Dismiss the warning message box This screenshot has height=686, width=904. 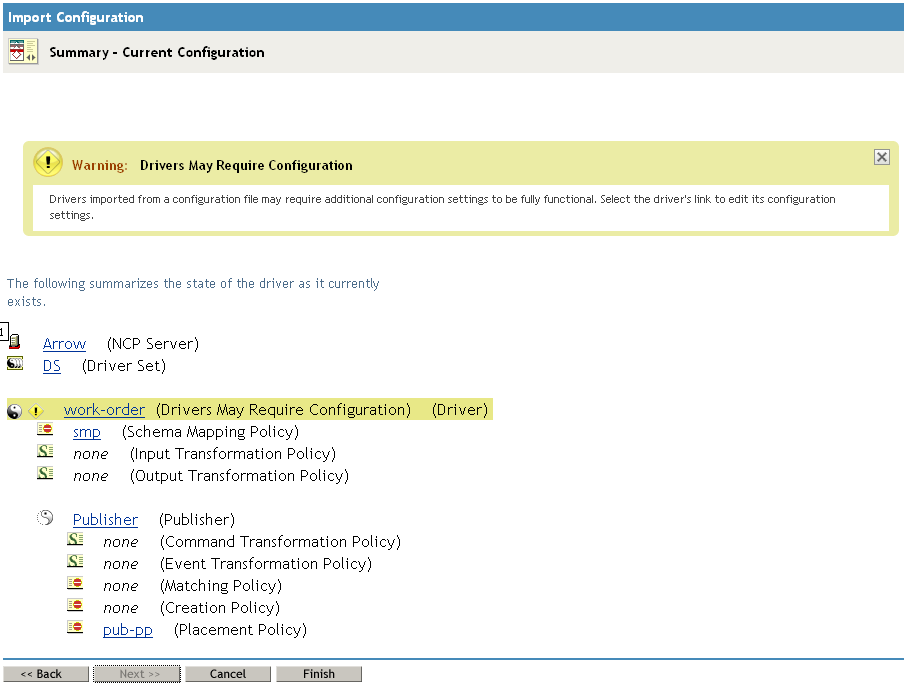click(x=881, y=157)
